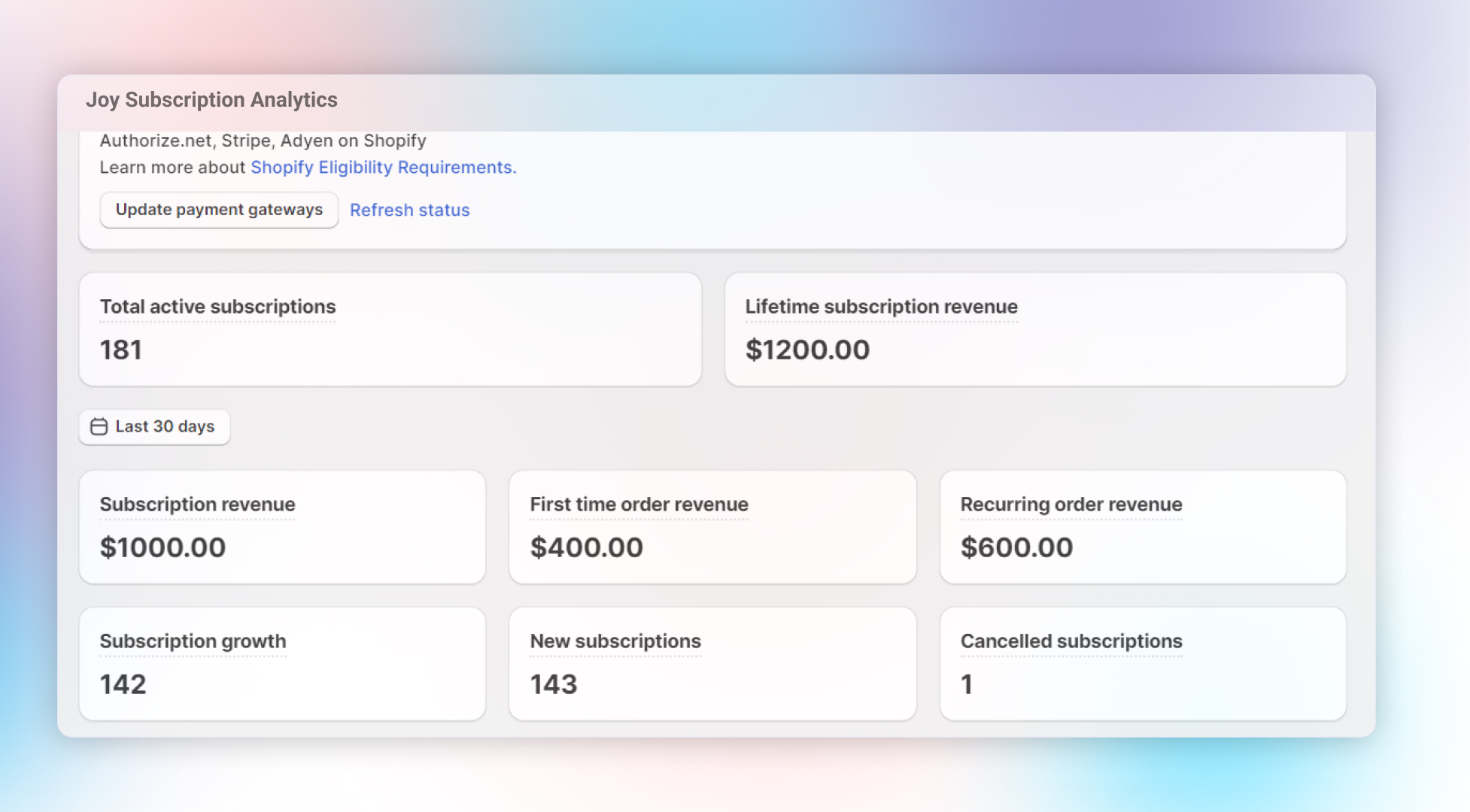
Task: Click the $1200.00 lifetime revenue value
Action: click(808, 350)
